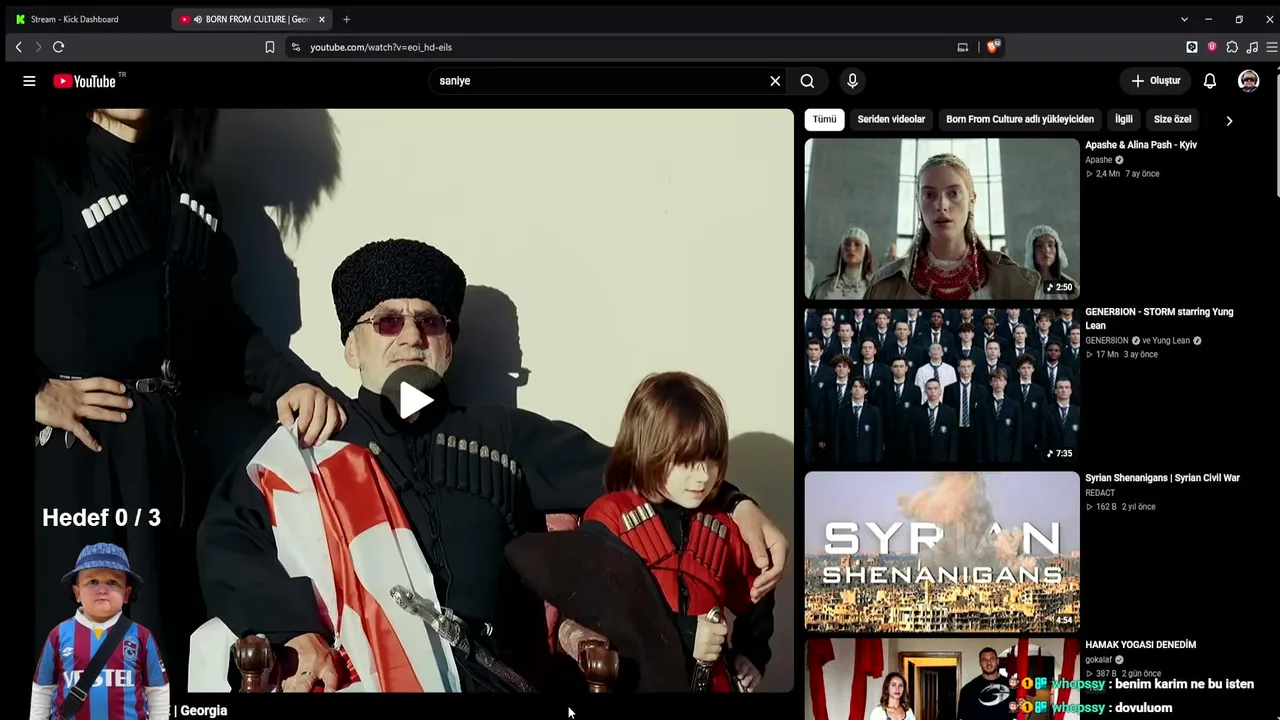Visit the Apashe channel link
The width and height of the screenshot is (1280, 720).
1098,160
